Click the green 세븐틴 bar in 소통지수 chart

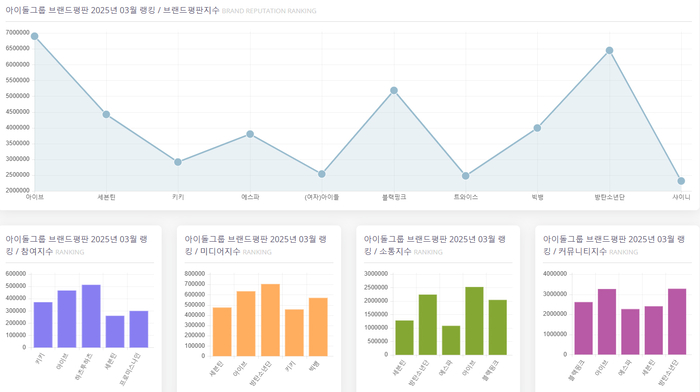tap(404, 338)
